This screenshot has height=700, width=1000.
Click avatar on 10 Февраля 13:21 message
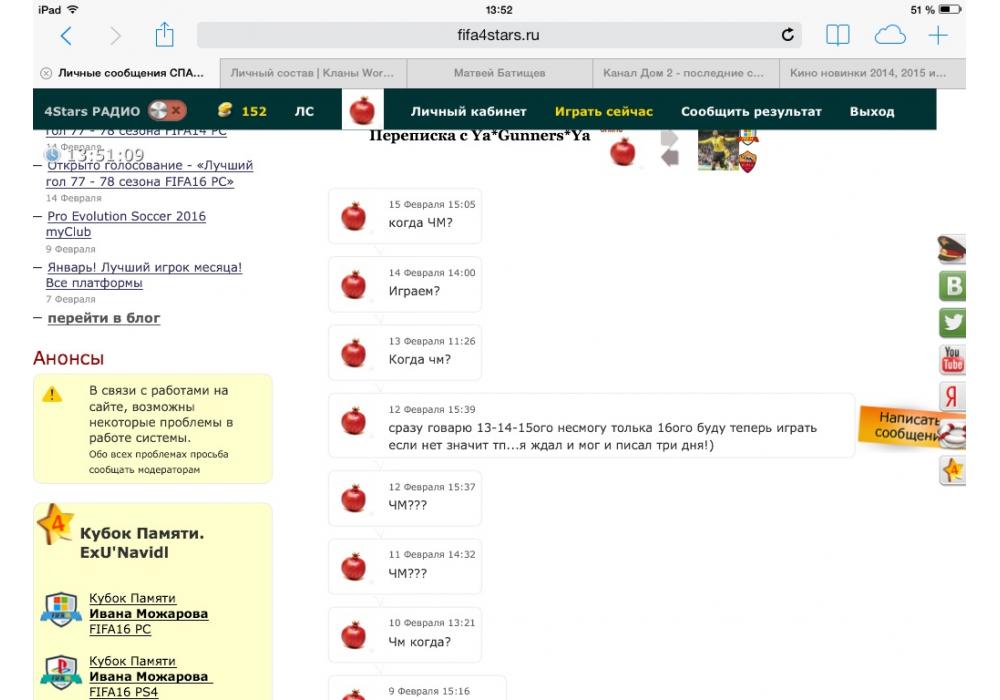(x=353, y=636)
